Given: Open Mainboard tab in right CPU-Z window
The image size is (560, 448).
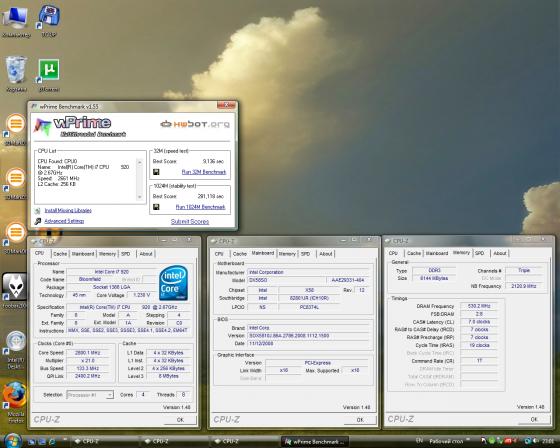Looking at the screenshot, I should coord(437,253).
